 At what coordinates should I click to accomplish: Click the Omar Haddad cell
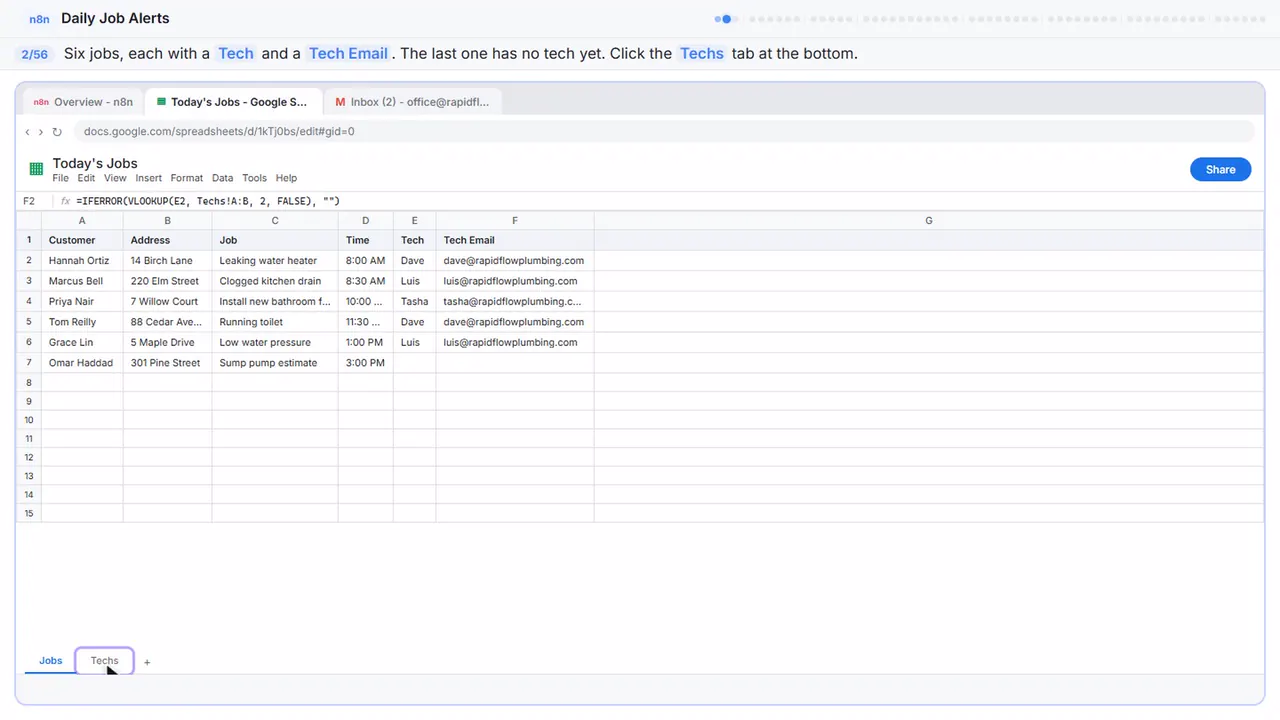(x=82, y=363)
